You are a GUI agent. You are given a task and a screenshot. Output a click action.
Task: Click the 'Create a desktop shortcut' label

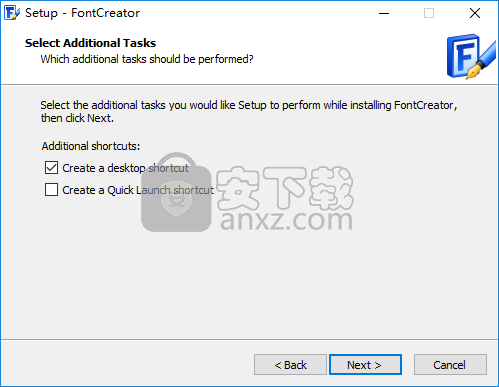125,168
